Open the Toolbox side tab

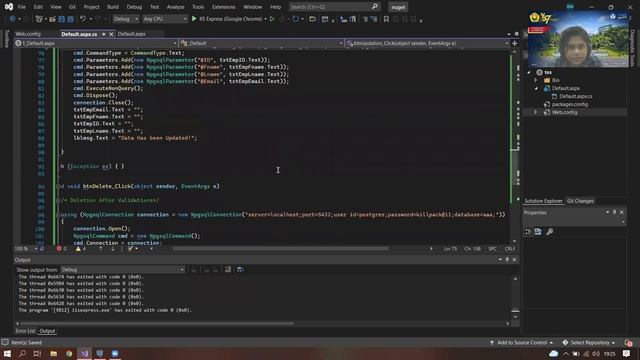click(x=6, y=39)
